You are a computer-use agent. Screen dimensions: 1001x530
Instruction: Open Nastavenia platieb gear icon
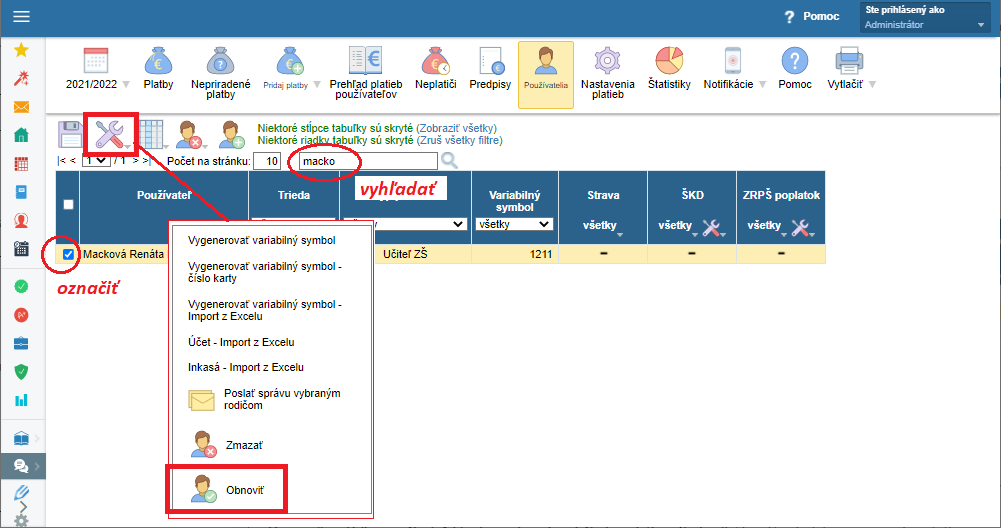[607, 62]
